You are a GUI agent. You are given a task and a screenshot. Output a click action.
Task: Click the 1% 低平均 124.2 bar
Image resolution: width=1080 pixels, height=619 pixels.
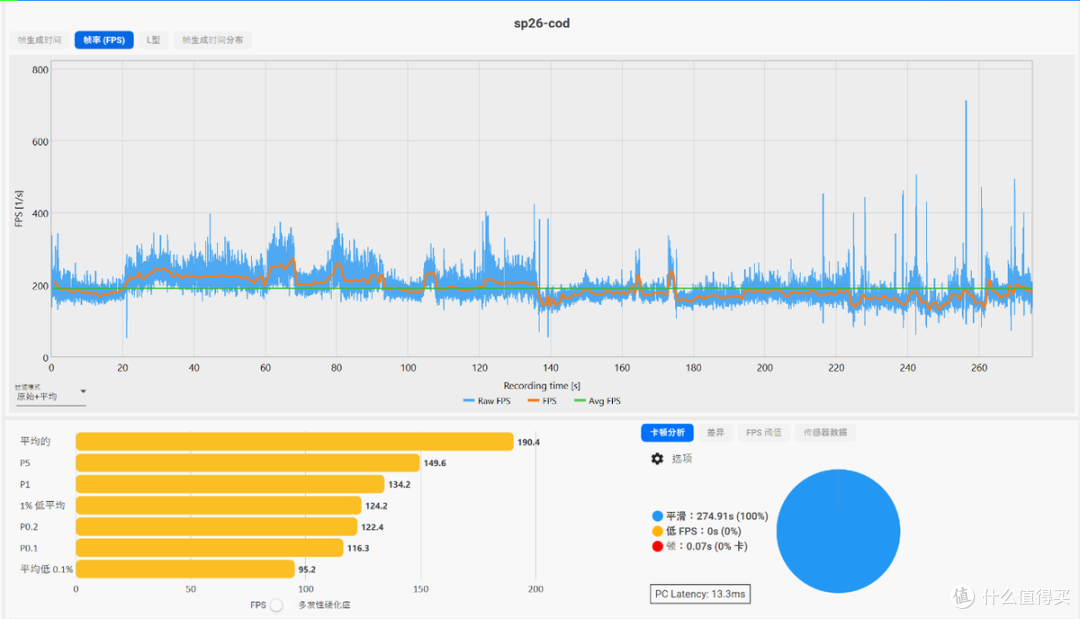tap(218, 505)
